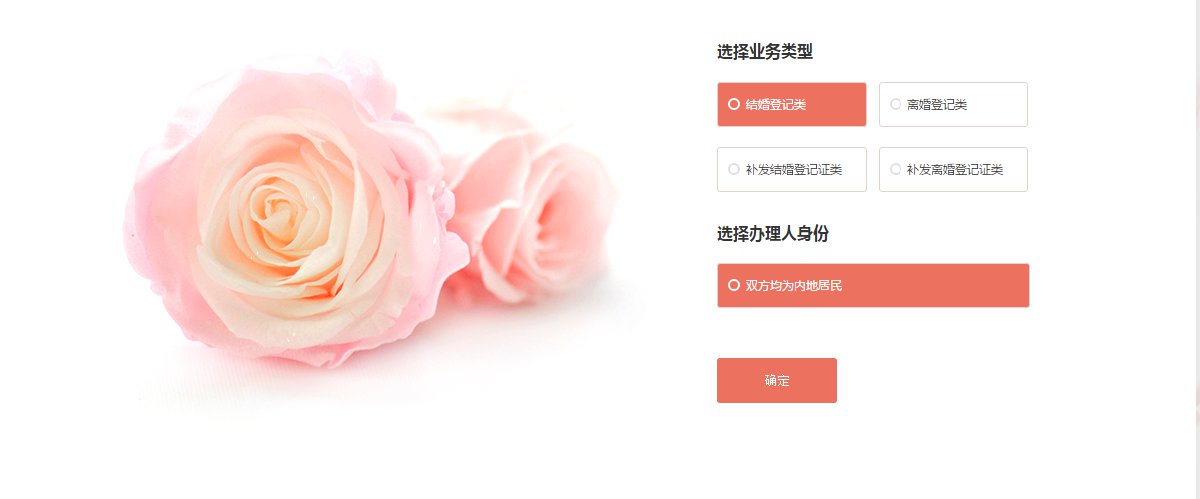Select the 补发离婚登记证类 radio circle
Screen dimensions: 1200x499
coord(896,169)
